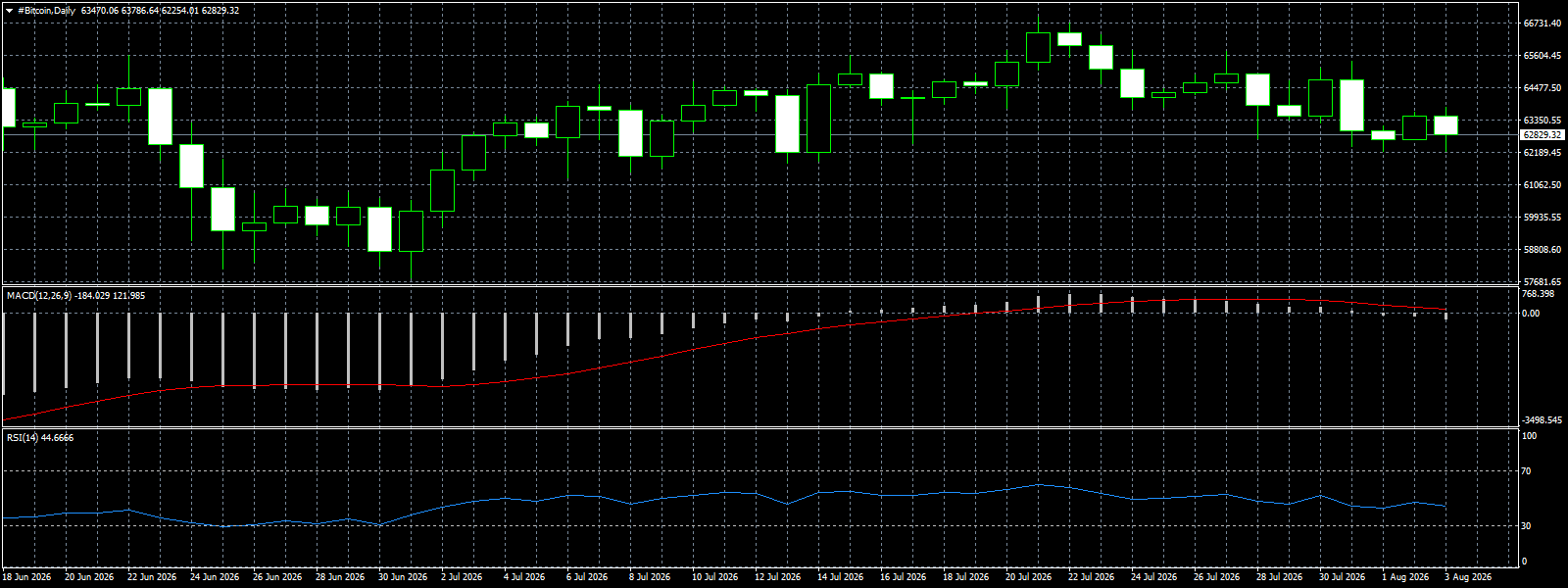
Task: Click the 20 Jul 2026 date label
Action: click(x=1030, y=577)
